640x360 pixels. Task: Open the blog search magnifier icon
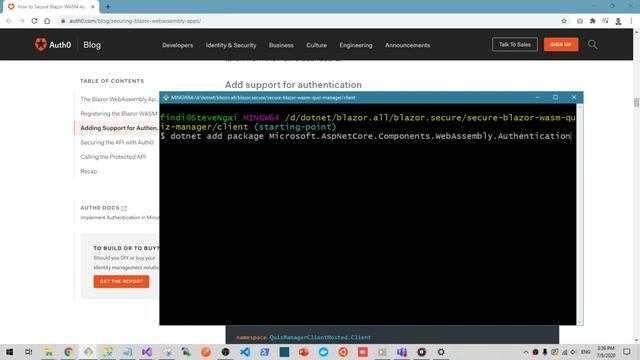pyautogui.click(x=593, y=45)
